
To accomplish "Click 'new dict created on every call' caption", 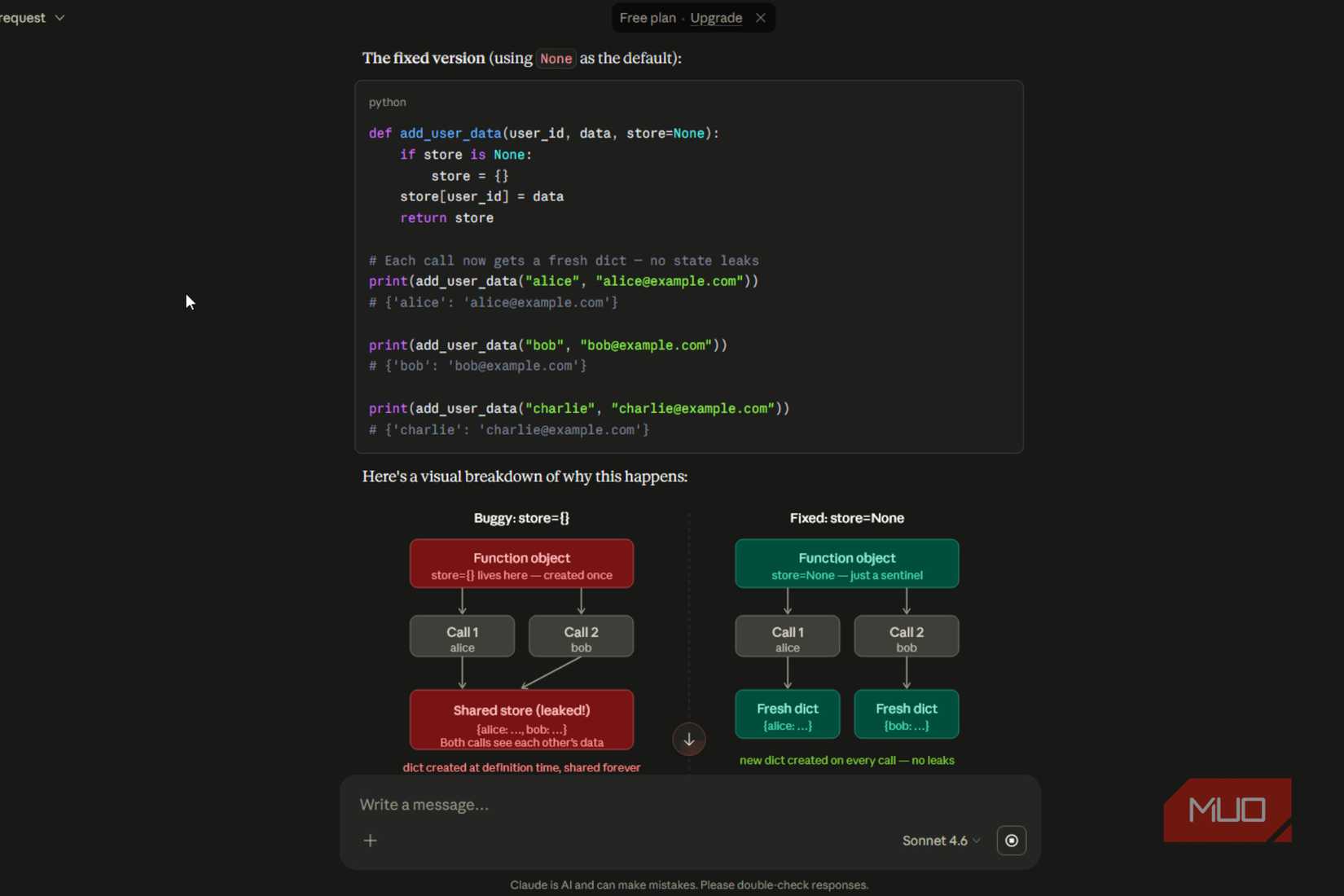I will (847, 761).
